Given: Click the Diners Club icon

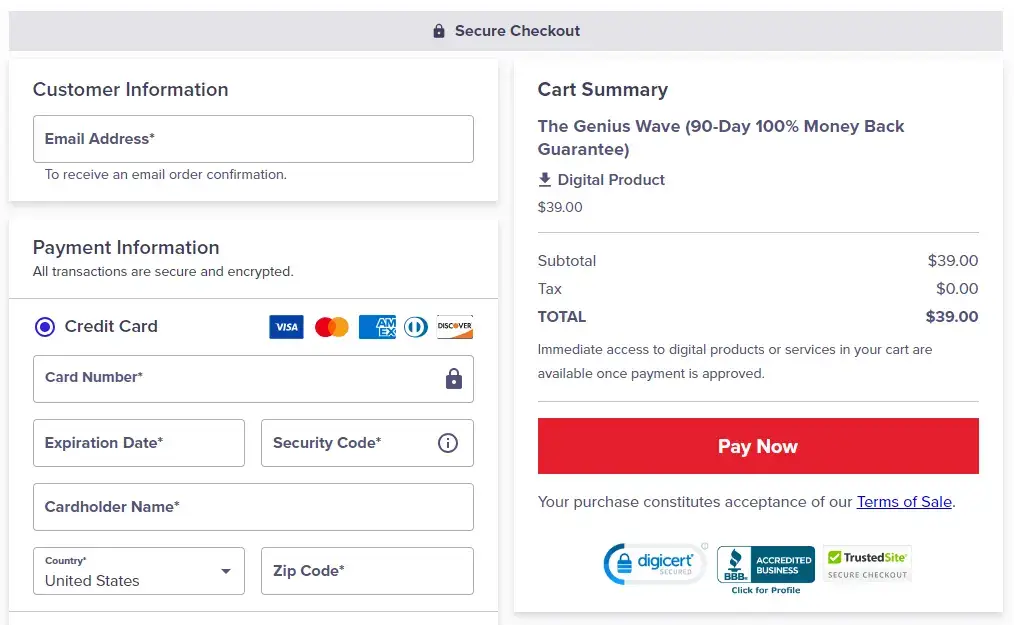Looking at the screenshot, I should point(416,327).
